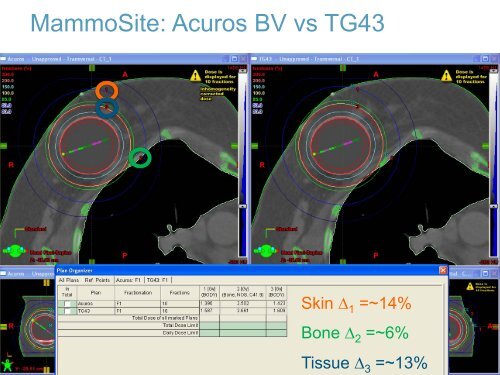The width and height of the screenshot is (500, 375).
Task: Click the Total Dose Limit cell for column 1
Action: (x=209, y=325)
